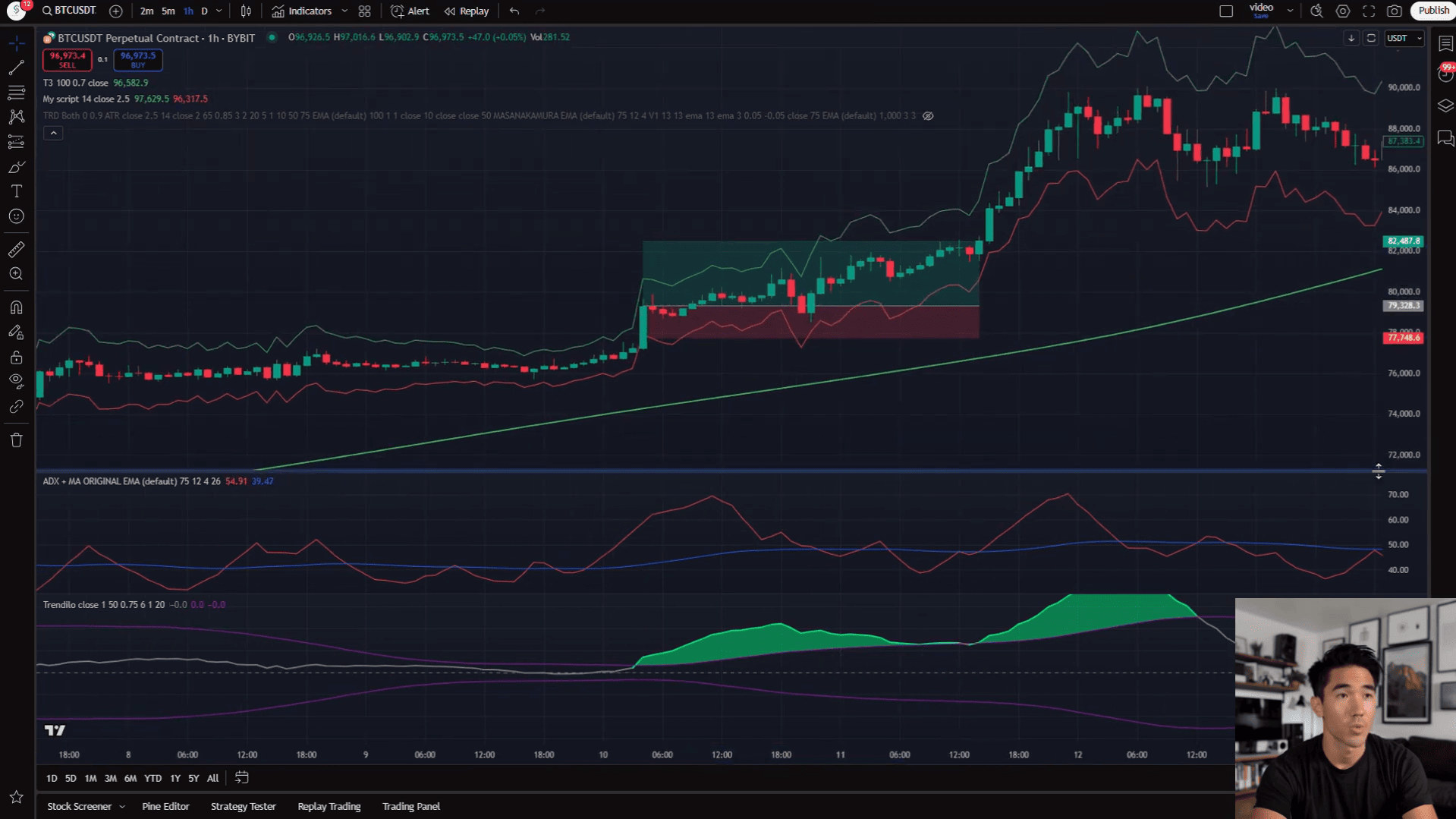Collapse the indicator legend chevron
The image size is (1456, 819).
coord(53,134)
